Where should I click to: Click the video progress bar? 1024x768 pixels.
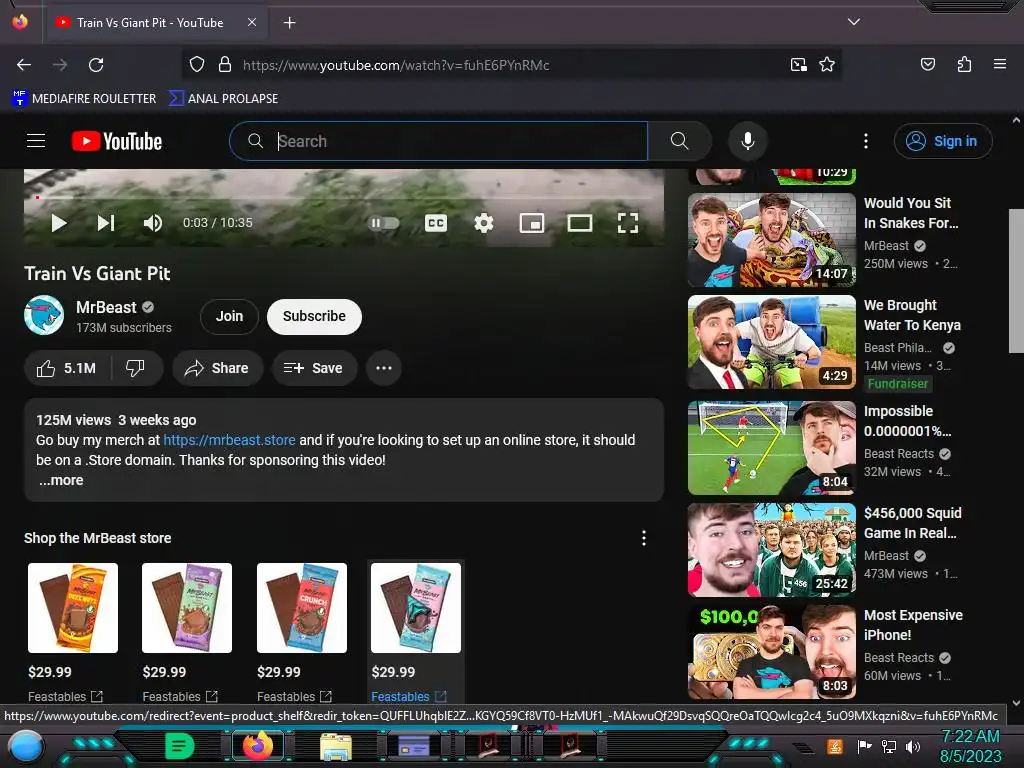pyautogui.click(x=344, y=197)
